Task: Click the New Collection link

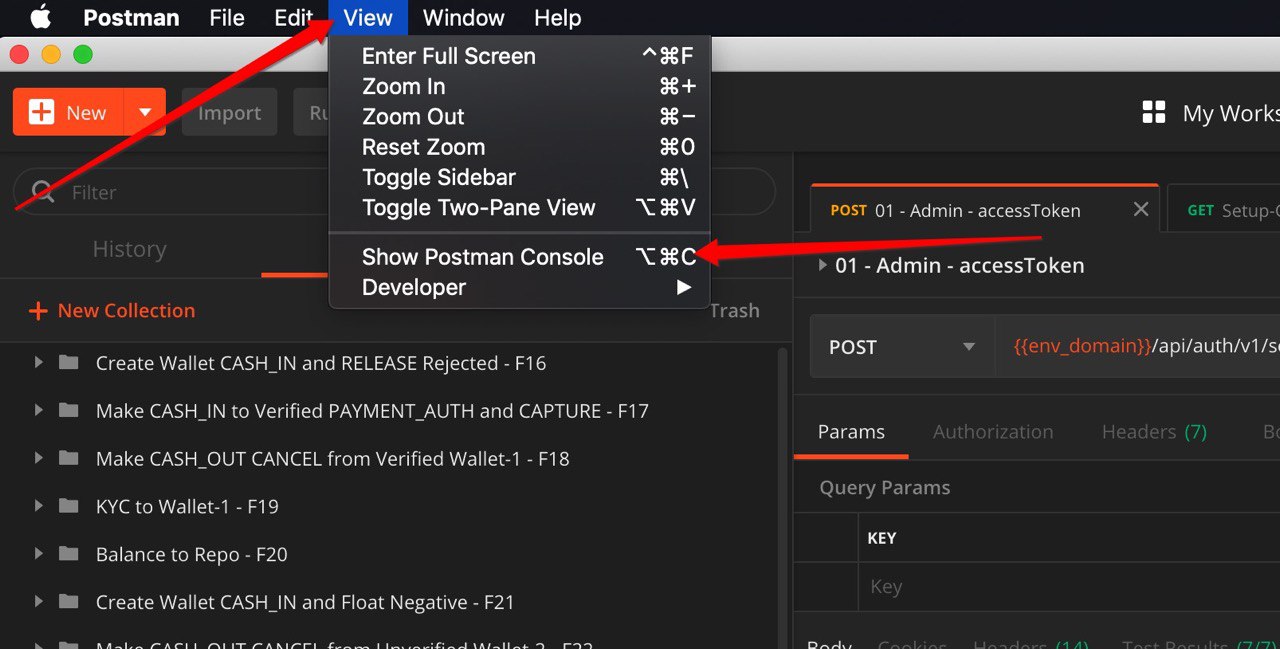Action: click(x=126, y=311)
